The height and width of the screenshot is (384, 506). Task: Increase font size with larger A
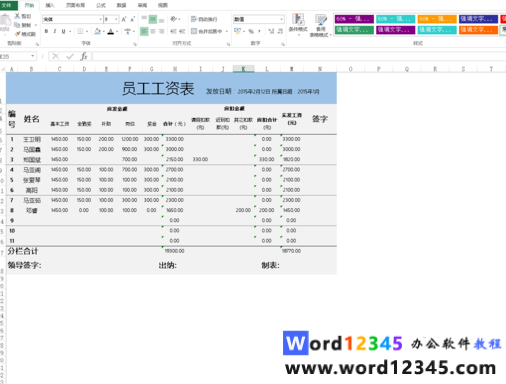[x=124, y=19]
